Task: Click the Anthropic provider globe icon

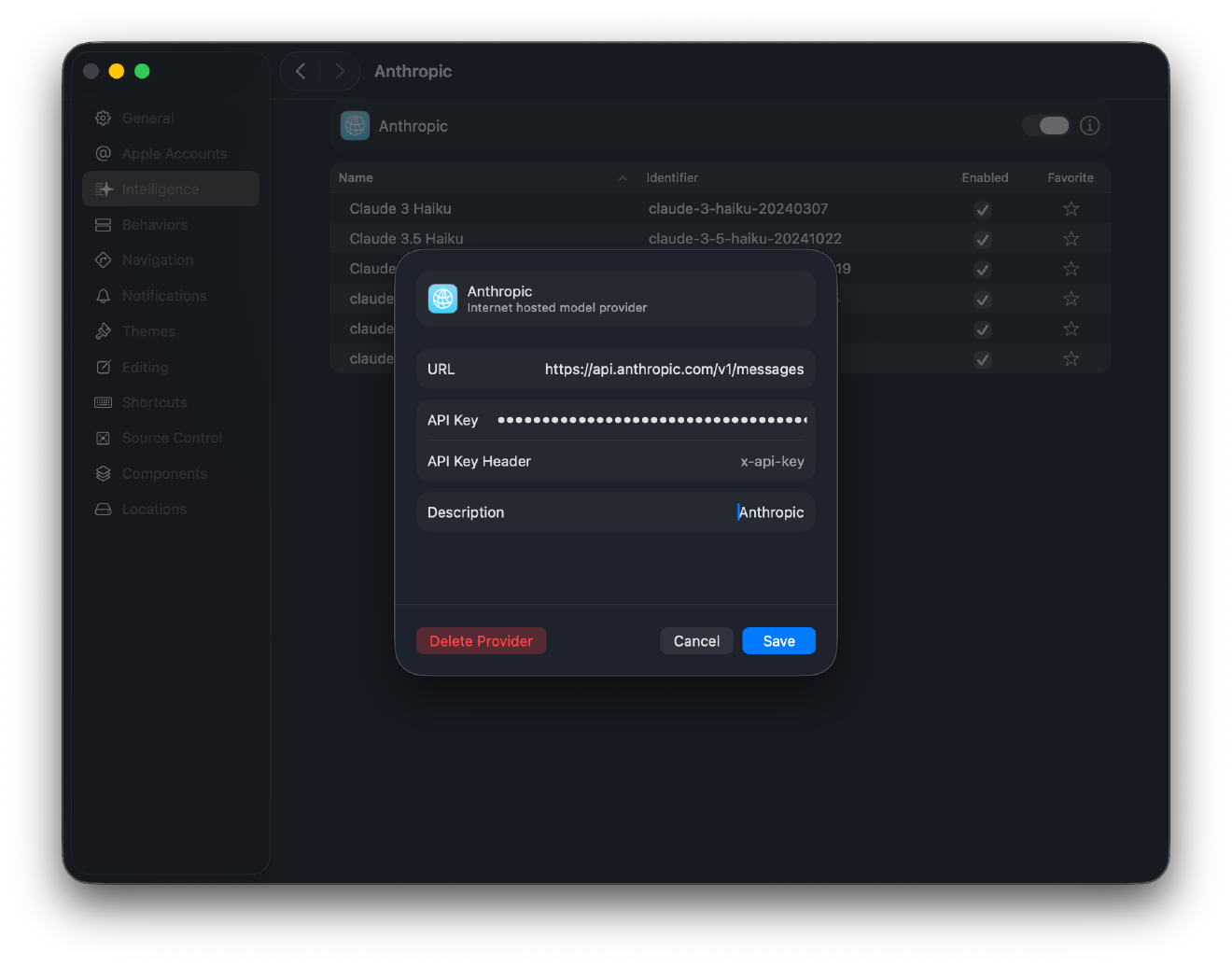Action: pos(355,125)
